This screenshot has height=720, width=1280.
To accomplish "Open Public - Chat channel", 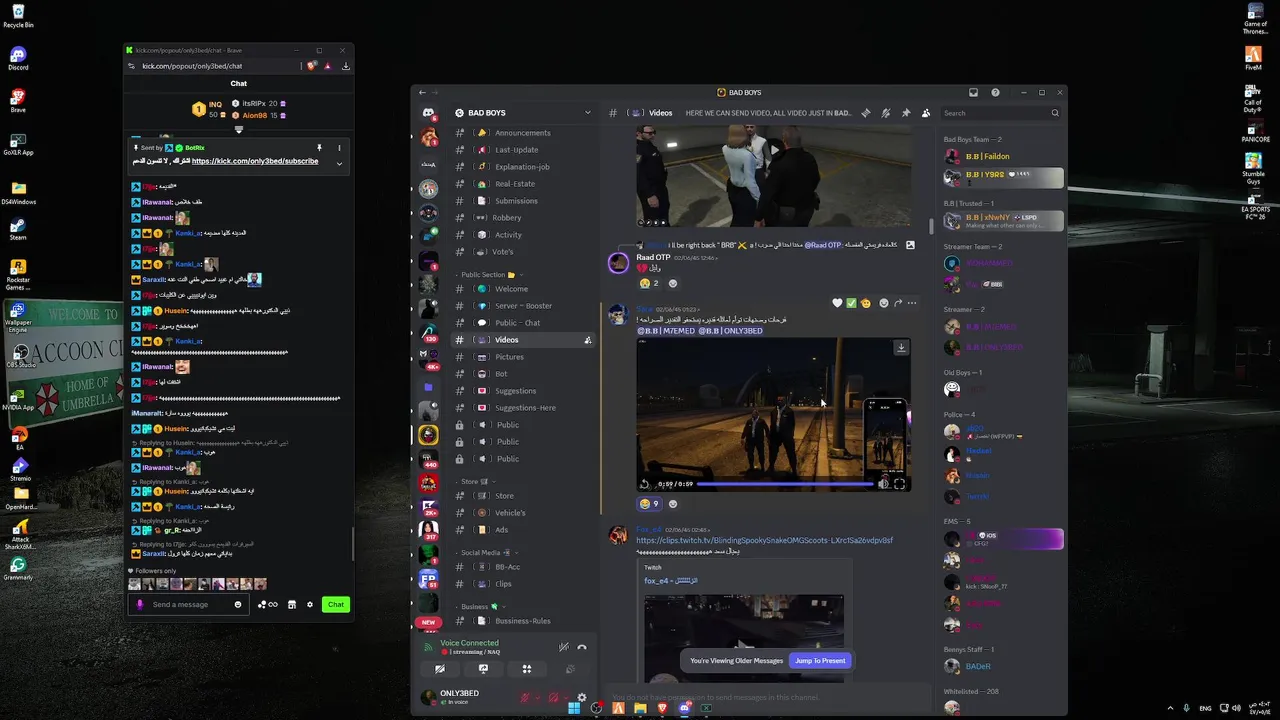I will (x=522, y=323).
